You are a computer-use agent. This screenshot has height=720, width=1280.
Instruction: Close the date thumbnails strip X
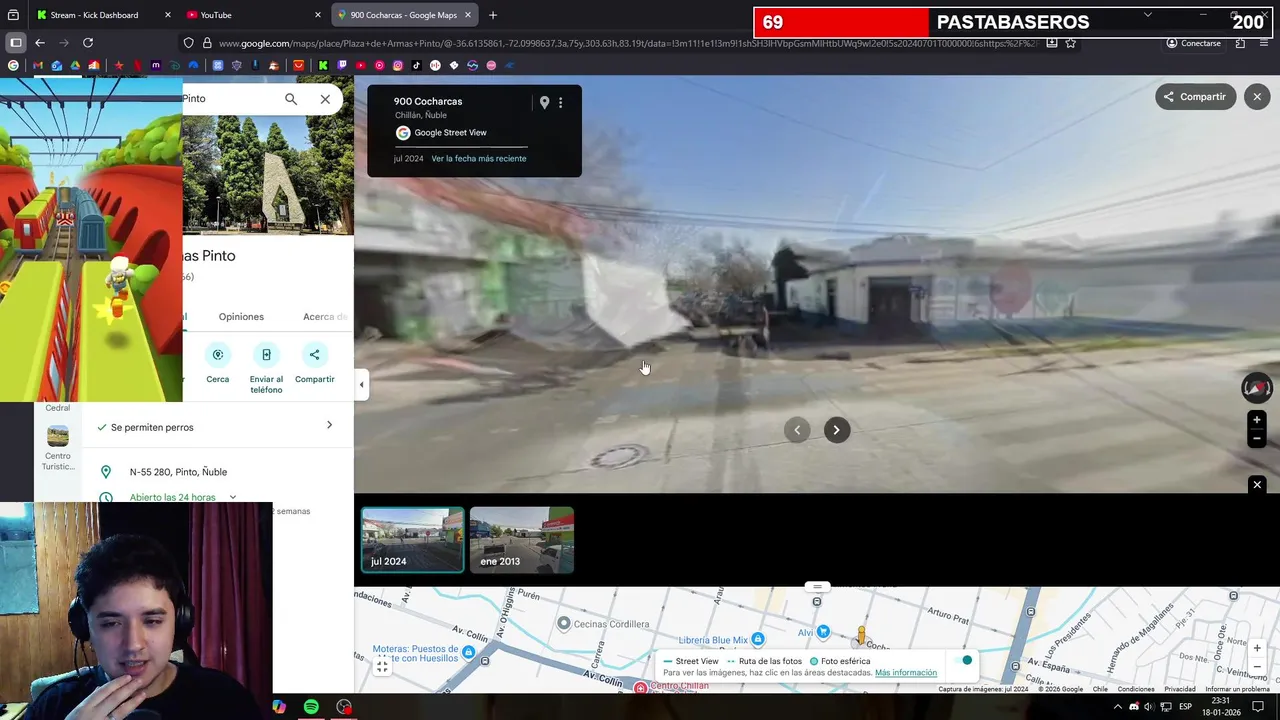pos(1257,485)
